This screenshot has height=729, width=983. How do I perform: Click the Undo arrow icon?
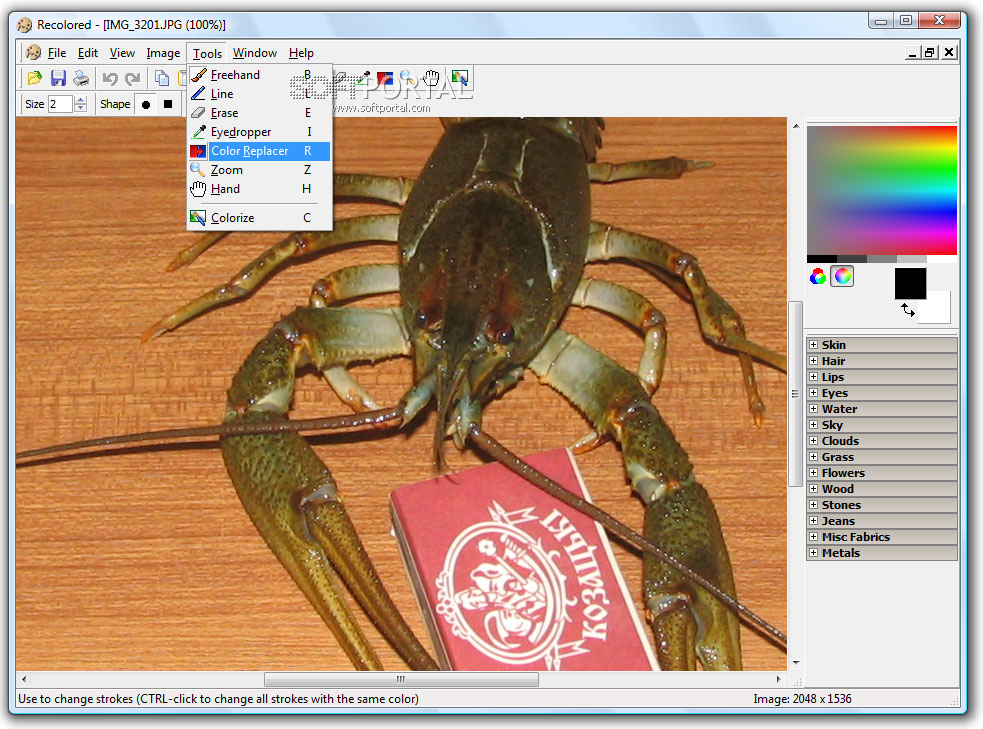pyautogui.click(x=110, y=78)
